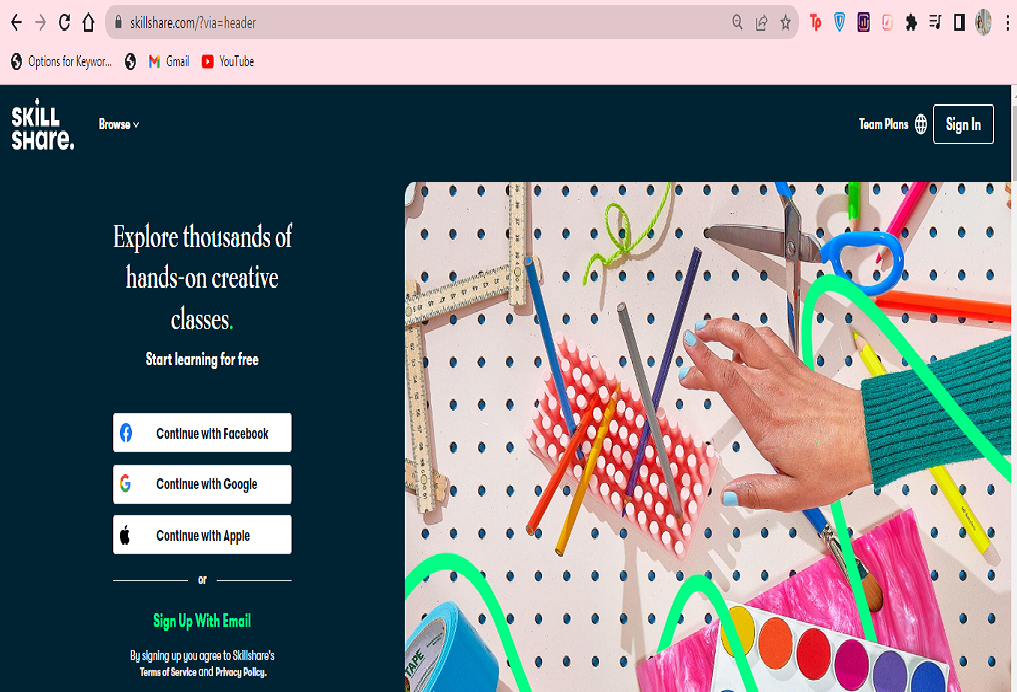Click the share page icon in the address bar
Screen dimensions: 1017x692
click(x=761, y=23)
